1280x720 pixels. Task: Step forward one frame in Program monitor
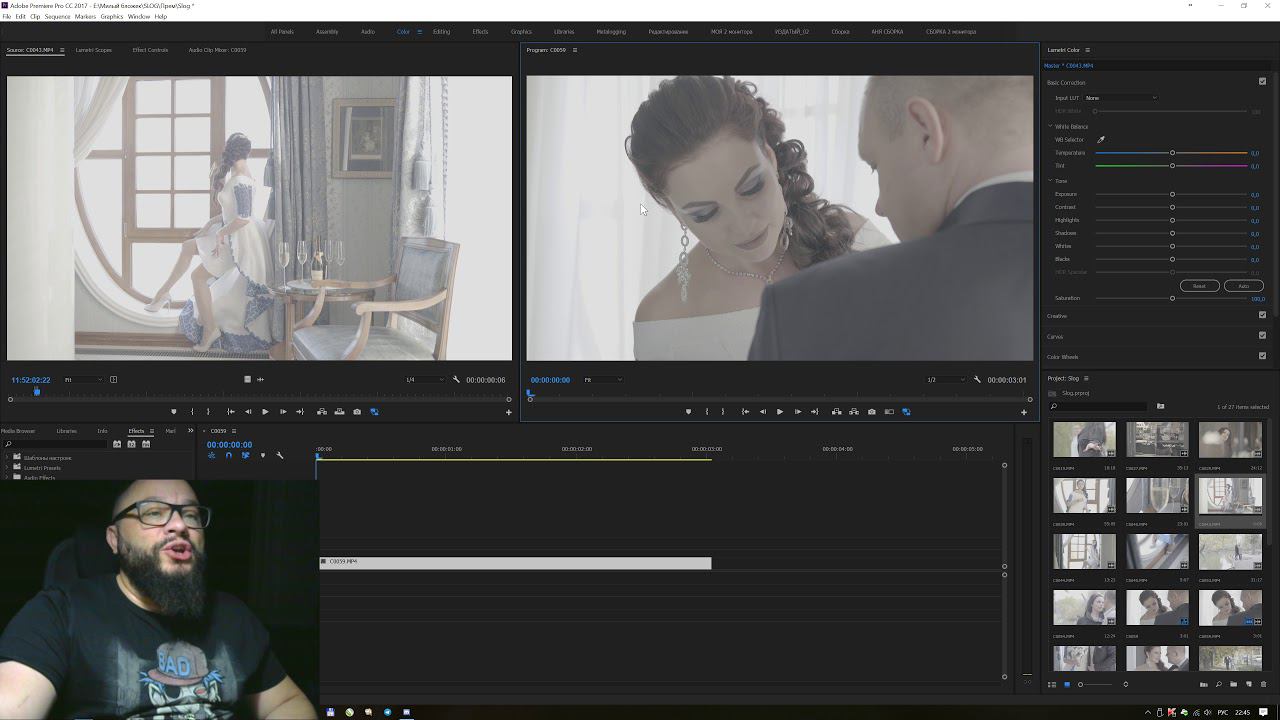point(797,411)
